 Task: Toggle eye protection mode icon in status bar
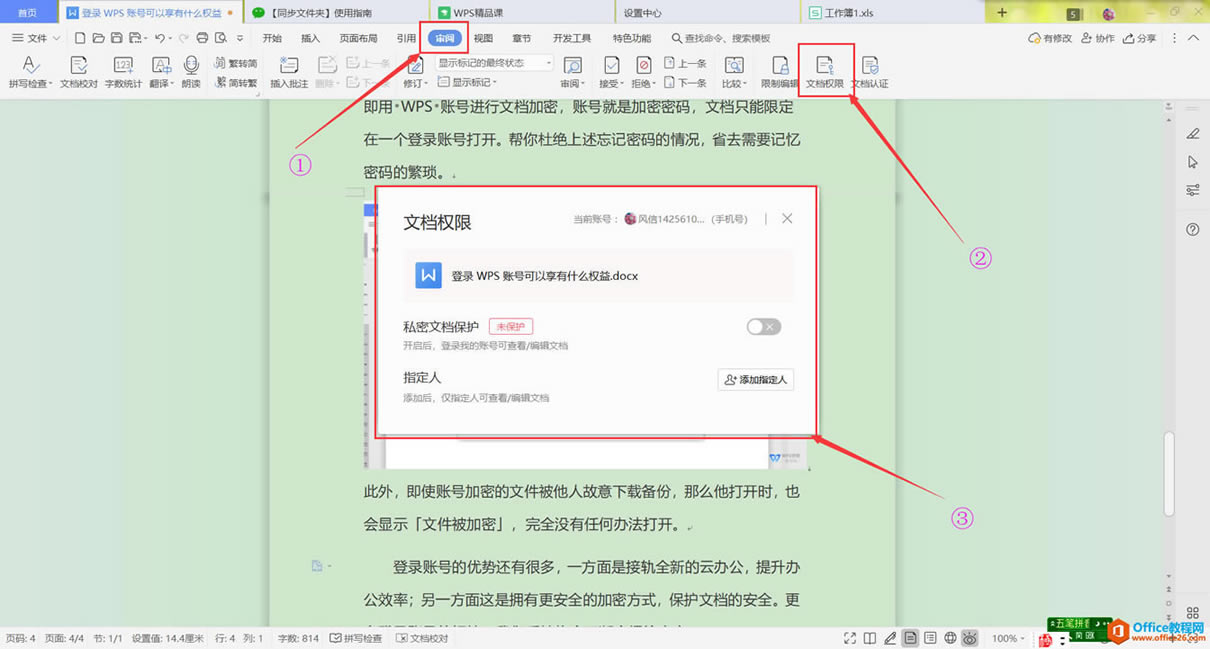969,638
